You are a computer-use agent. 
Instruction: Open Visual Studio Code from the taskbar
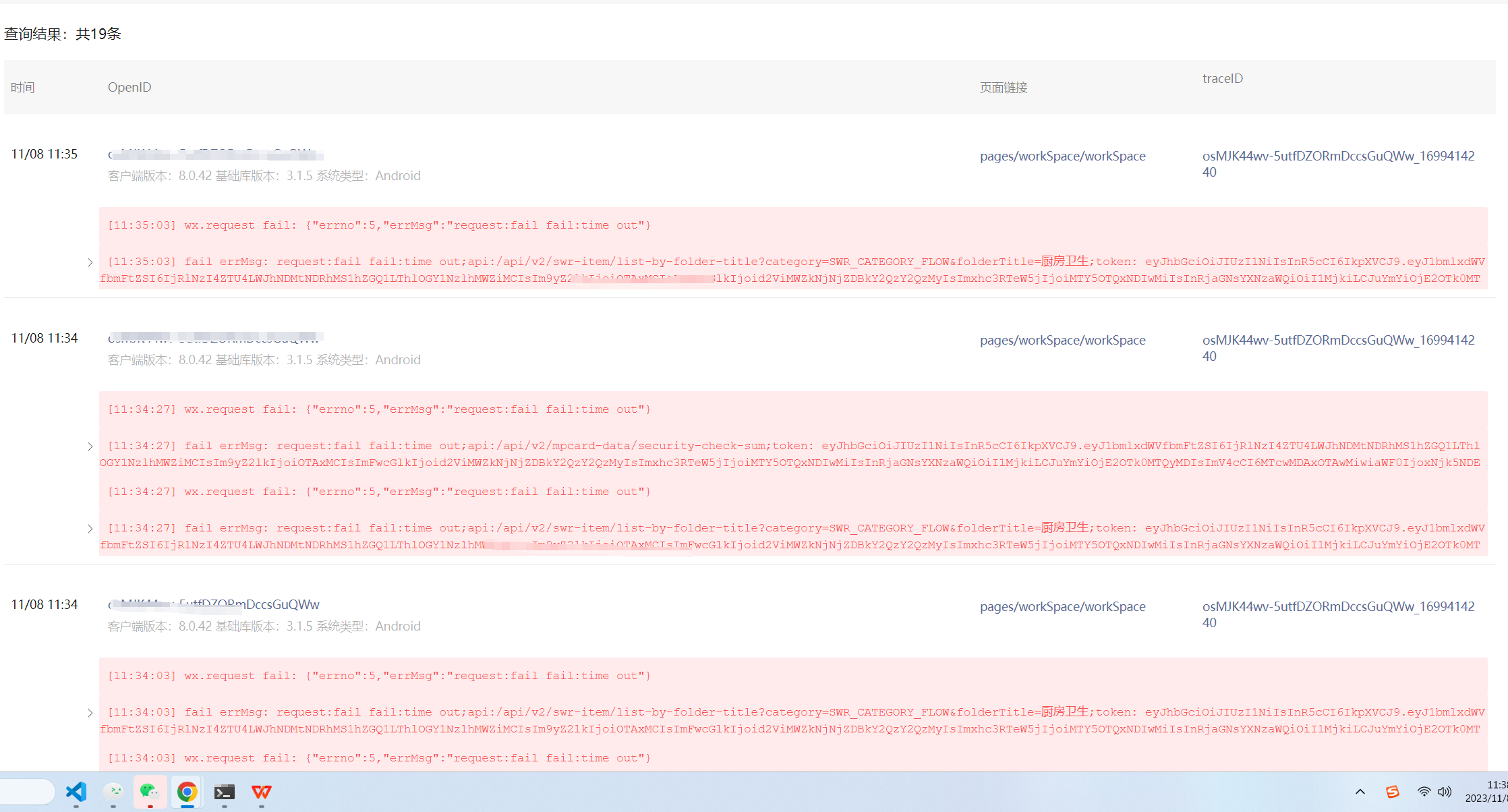[76, 792]
